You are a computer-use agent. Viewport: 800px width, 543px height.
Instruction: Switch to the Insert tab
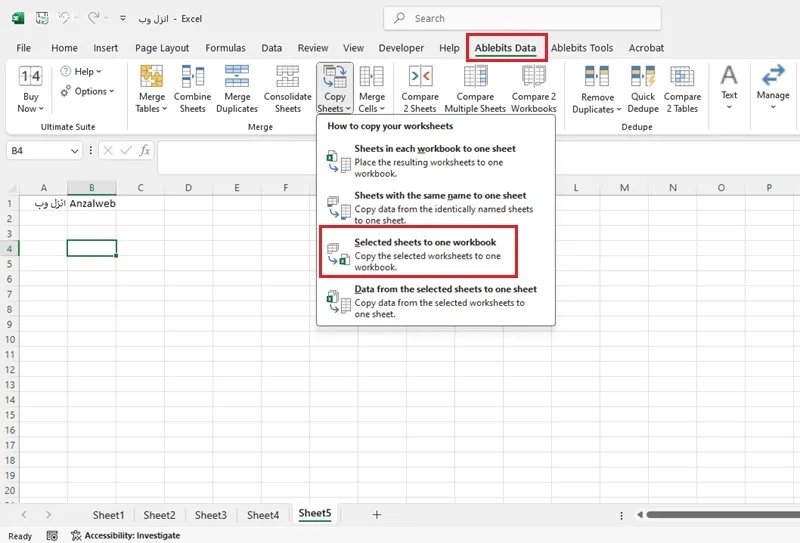click(x=106, y=48)
